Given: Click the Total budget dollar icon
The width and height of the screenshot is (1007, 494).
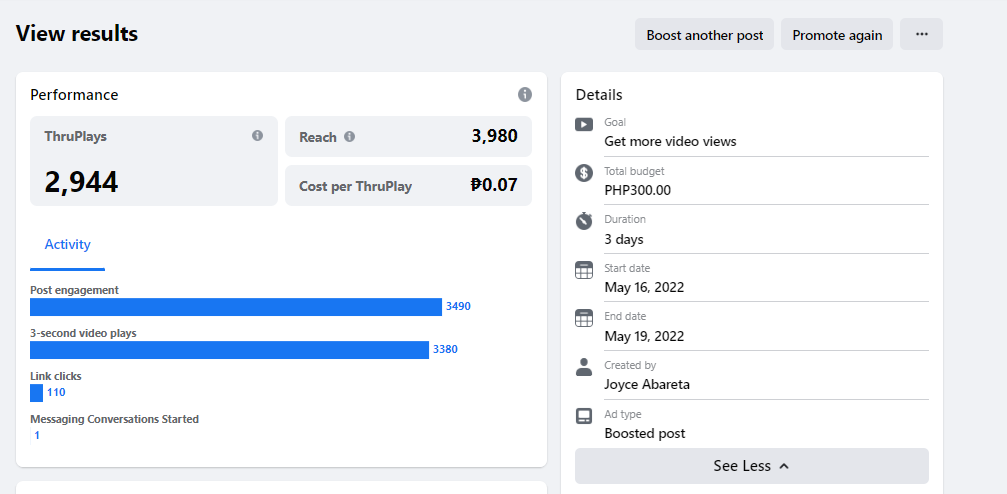Looking at the screenshot, I should coord(584,173).
